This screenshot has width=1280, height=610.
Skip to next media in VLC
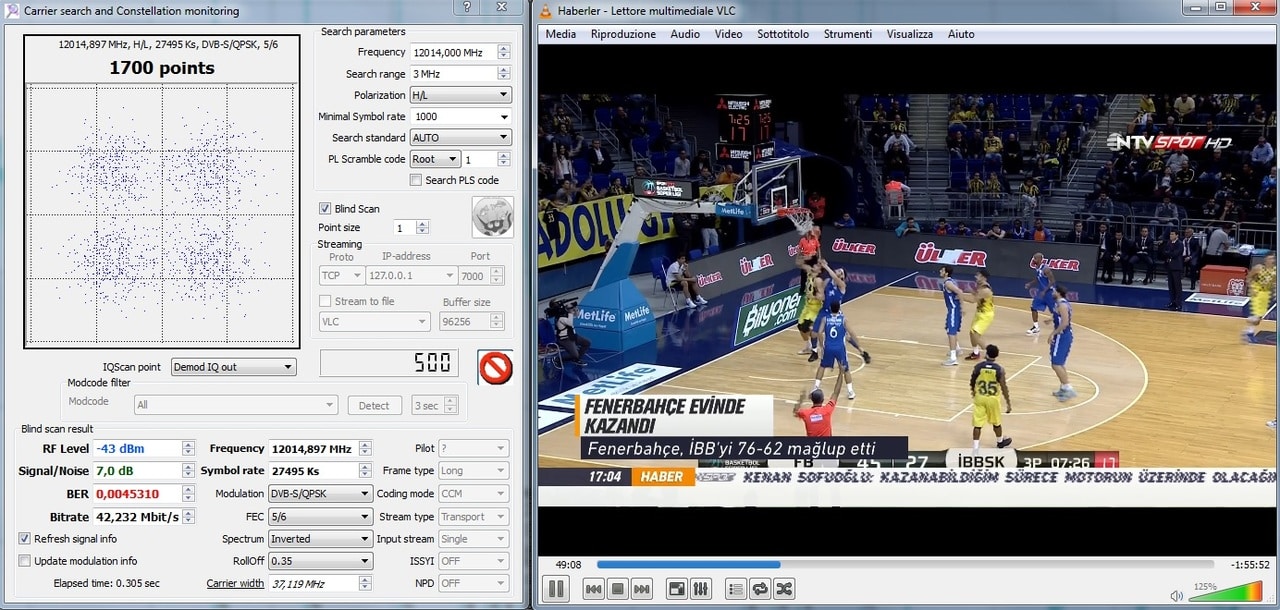tap(642, 589)
